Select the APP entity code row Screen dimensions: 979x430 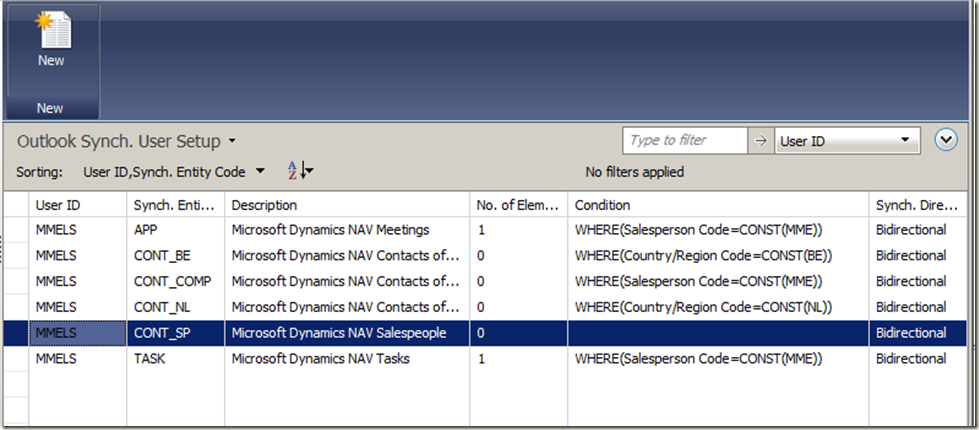[174, 230]
